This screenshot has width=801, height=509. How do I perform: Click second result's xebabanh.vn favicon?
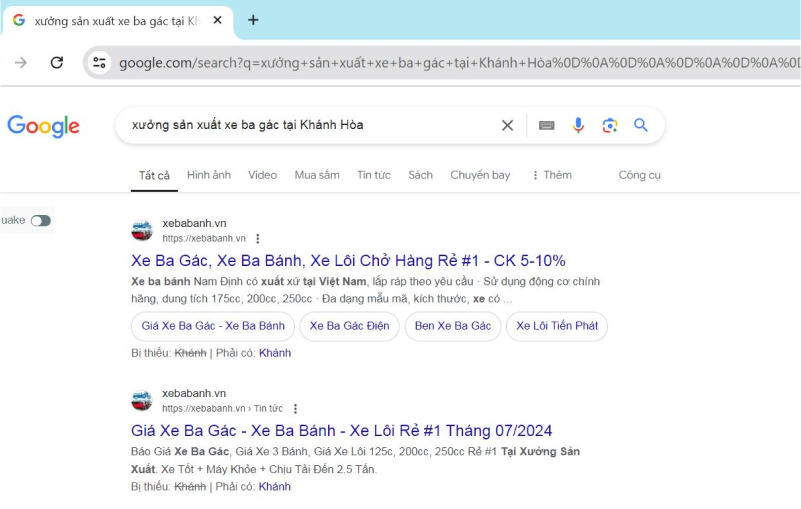[142, 400]
